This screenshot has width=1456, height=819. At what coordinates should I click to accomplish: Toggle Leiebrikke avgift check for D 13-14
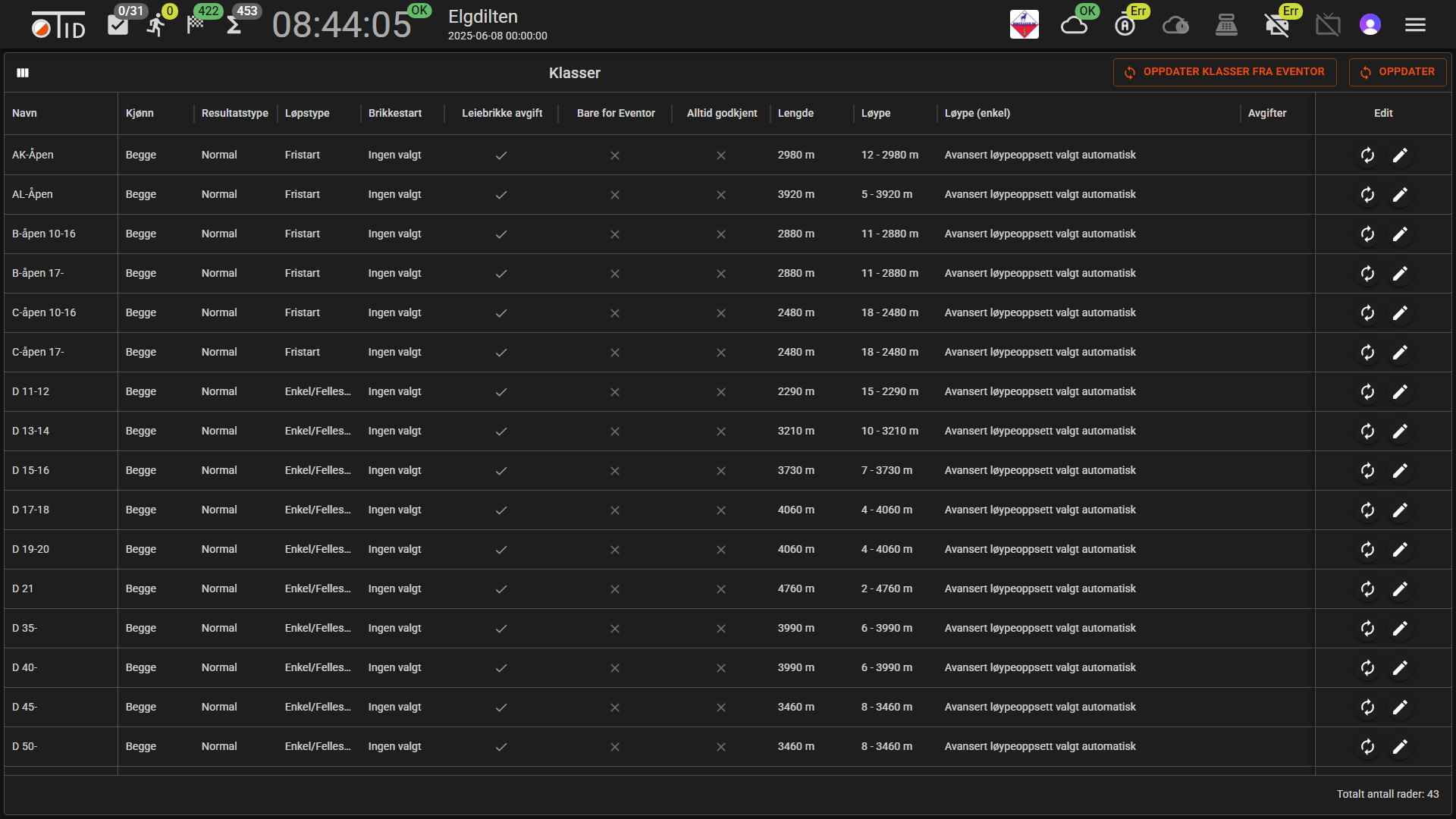pos(501,431)
